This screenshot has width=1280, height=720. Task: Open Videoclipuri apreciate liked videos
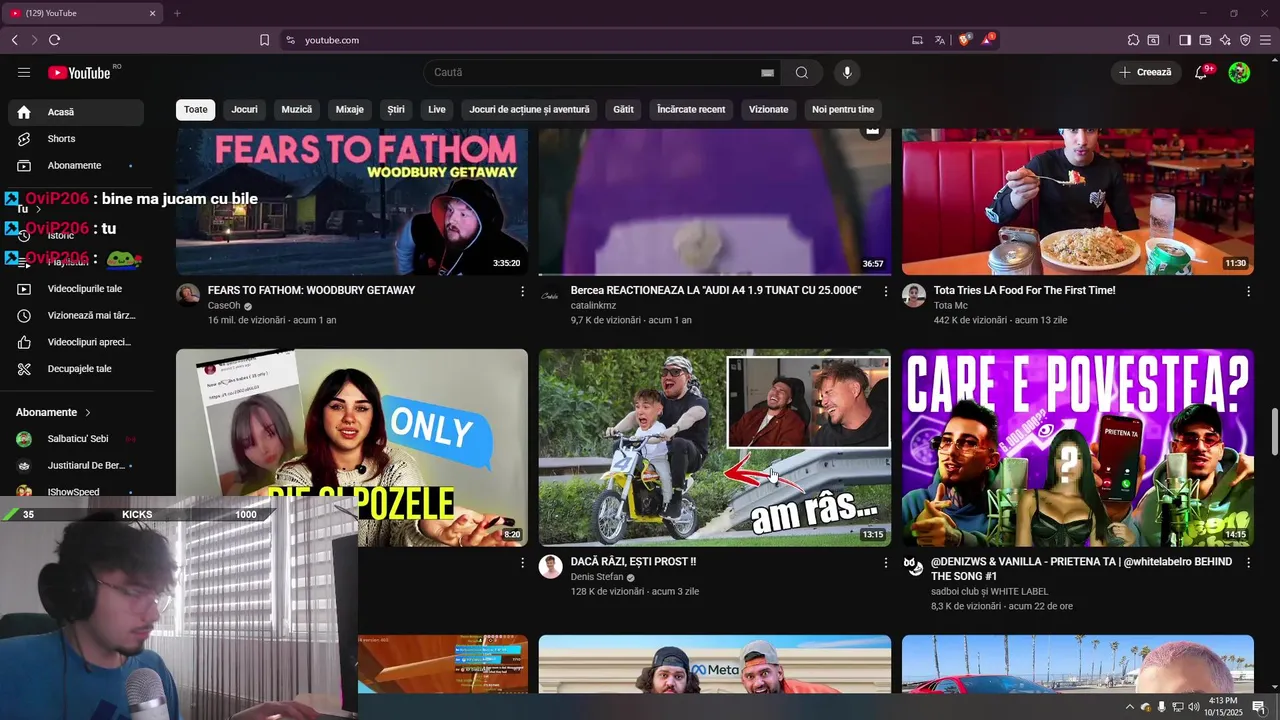[76, 342]
